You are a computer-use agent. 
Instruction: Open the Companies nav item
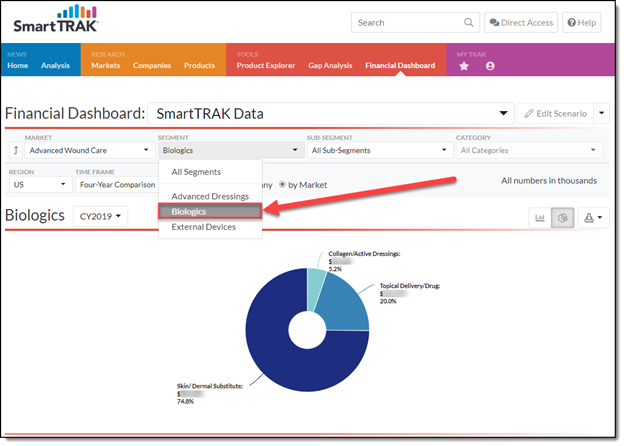coord(152,65)
